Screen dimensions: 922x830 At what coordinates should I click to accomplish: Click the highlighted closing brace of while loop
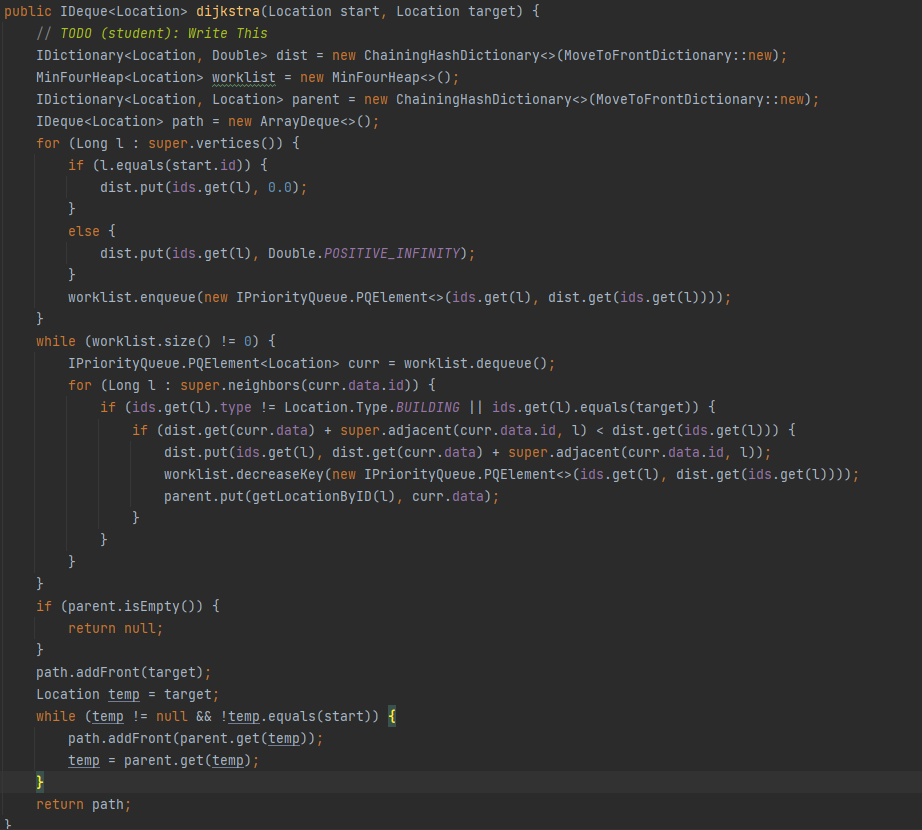[40, 781]
